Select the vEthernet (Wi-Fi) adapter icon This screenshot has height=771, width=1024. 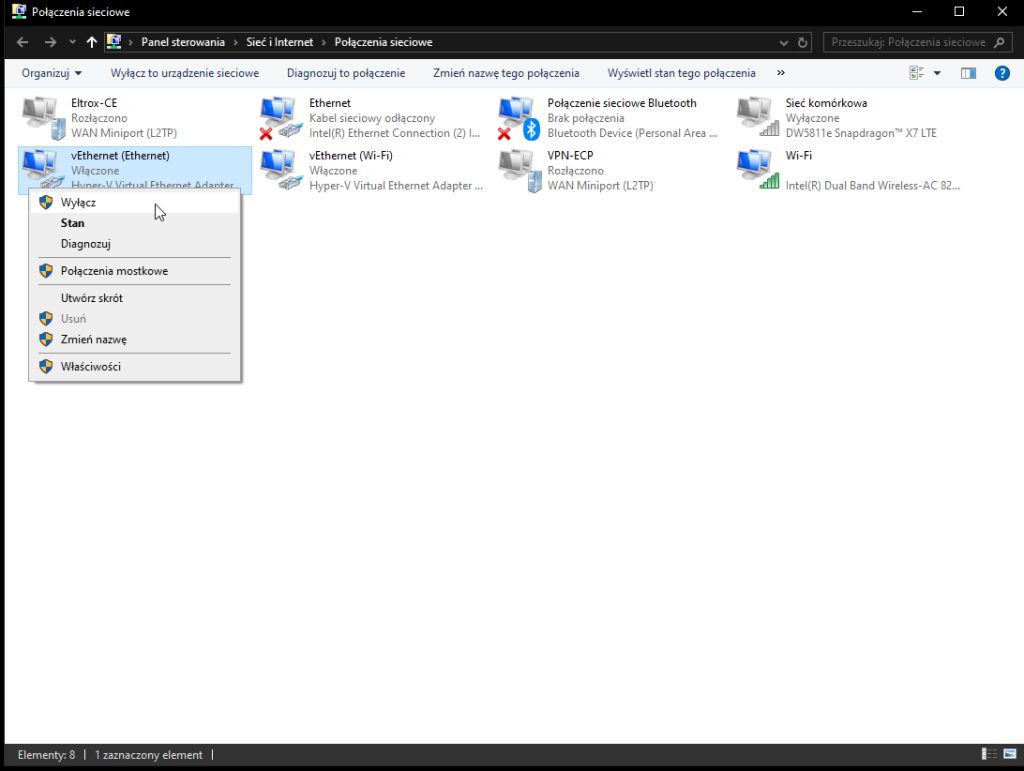(279, 170)
